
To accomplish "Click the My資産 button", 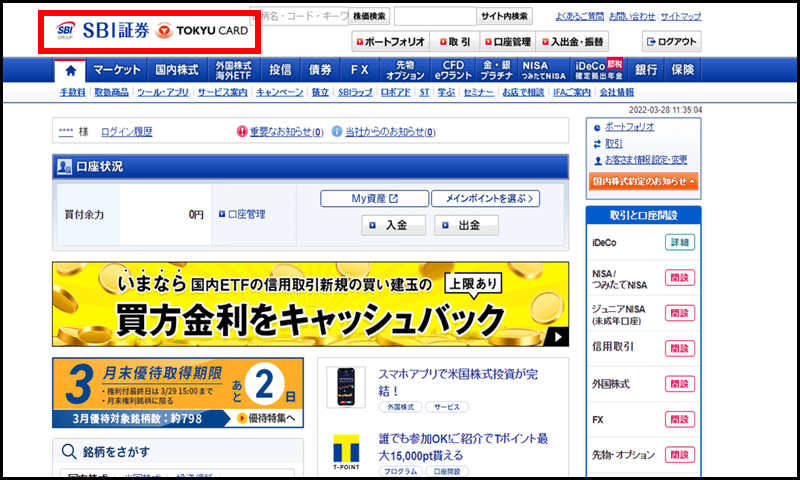I will coord(374,199).
